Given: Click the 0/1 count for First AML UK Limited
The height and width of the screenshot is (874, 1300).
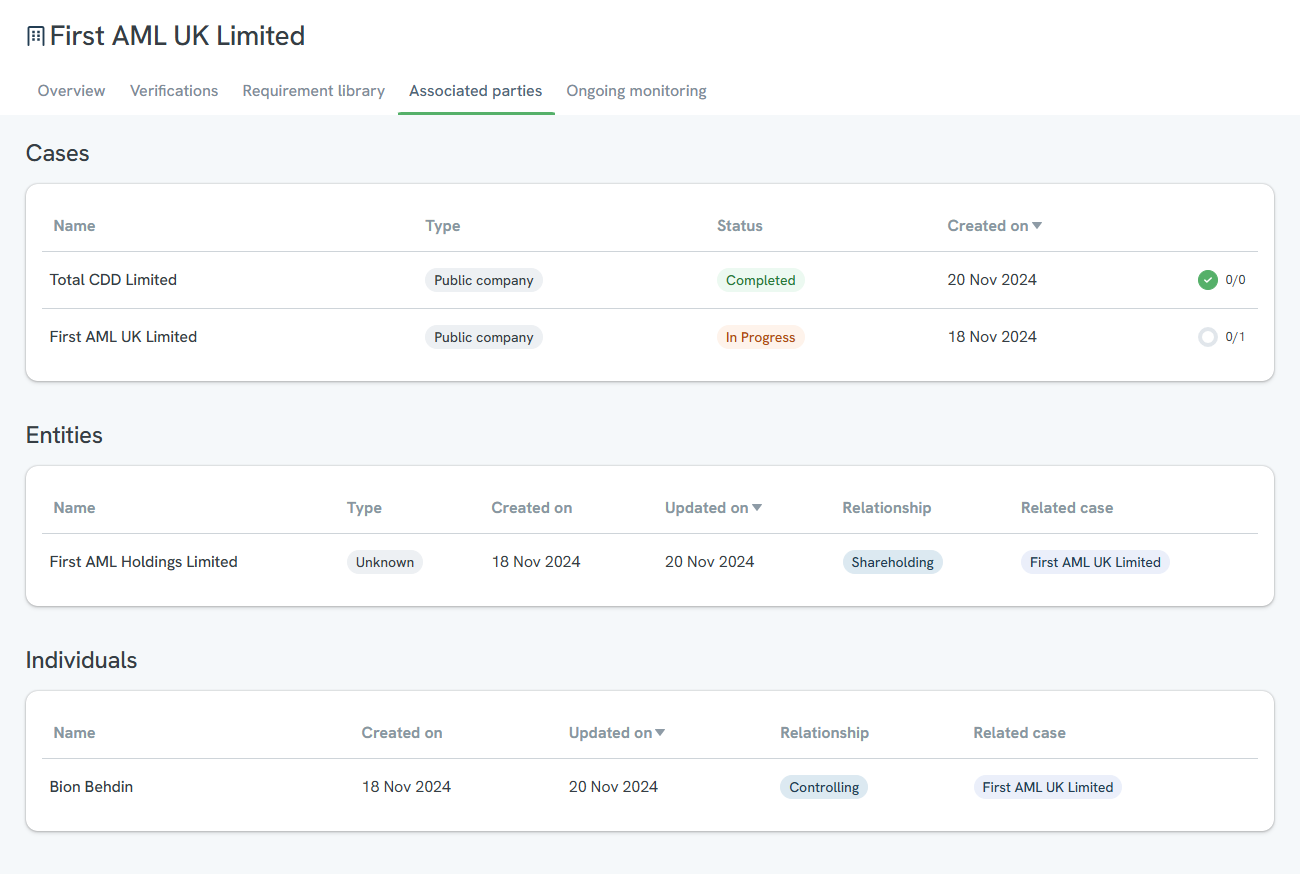Looking at the screenshot, I should (x=1235, y=337).
